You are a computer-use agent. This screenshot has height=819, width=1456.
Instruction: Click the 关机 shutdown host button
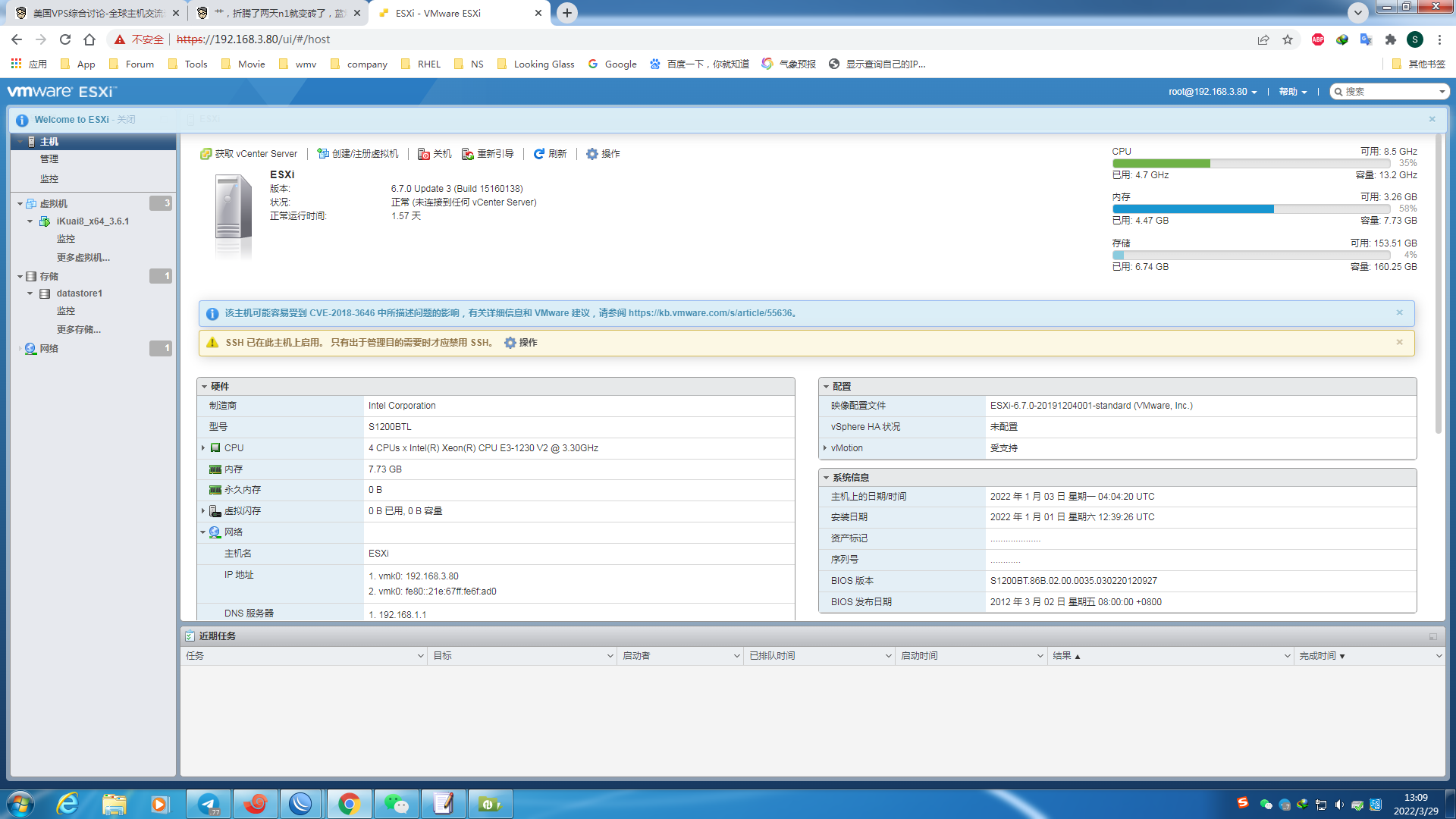point(435,154)
